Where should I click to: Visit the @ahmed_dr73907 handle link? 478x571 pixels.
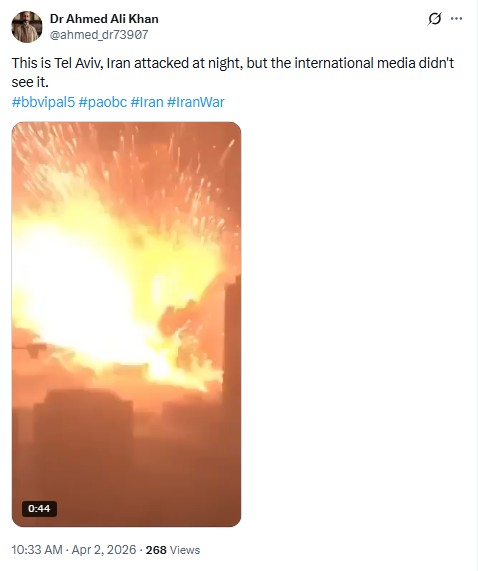99,35
